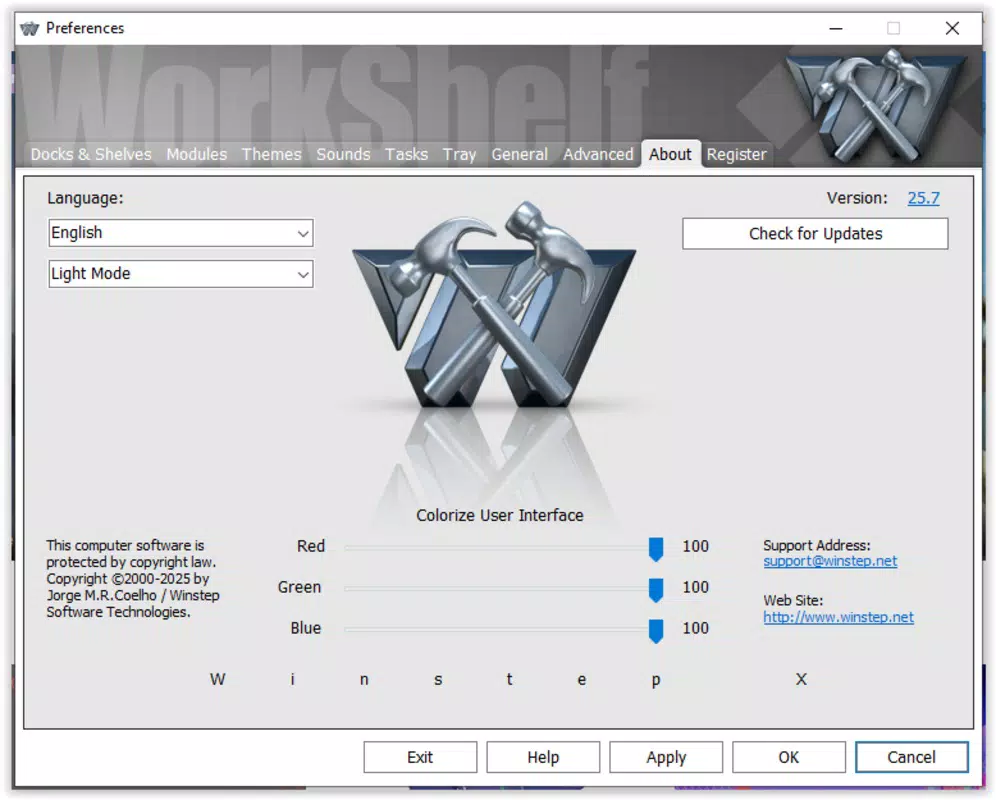Open Help with the Help button
This screenshot has width=996, height=800.
543,757
